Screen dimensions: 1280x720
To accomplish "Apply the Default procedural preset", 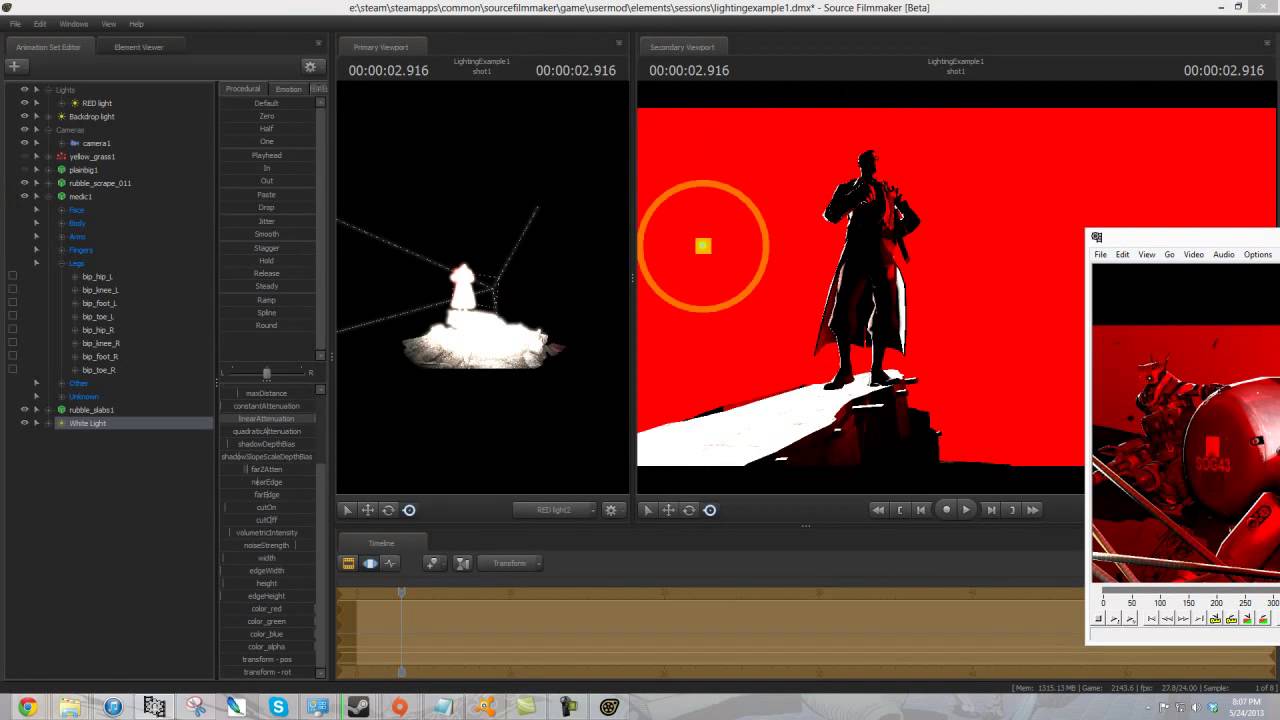I will tap(266, 103).
